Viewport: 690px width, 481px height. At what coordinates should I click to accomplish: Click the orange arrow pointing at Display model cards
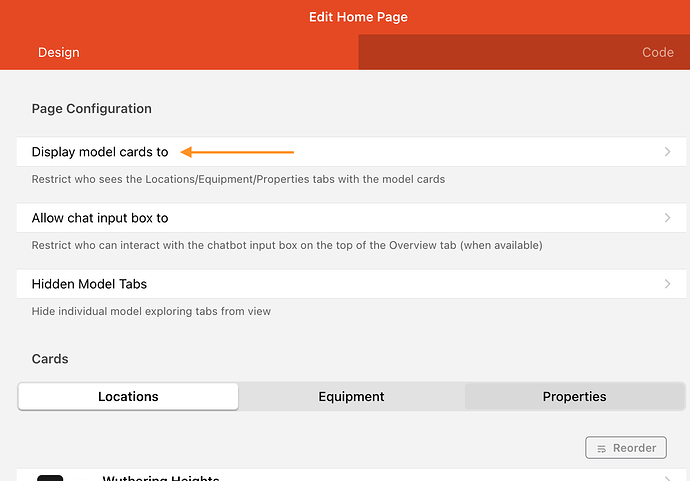(238, 152)
